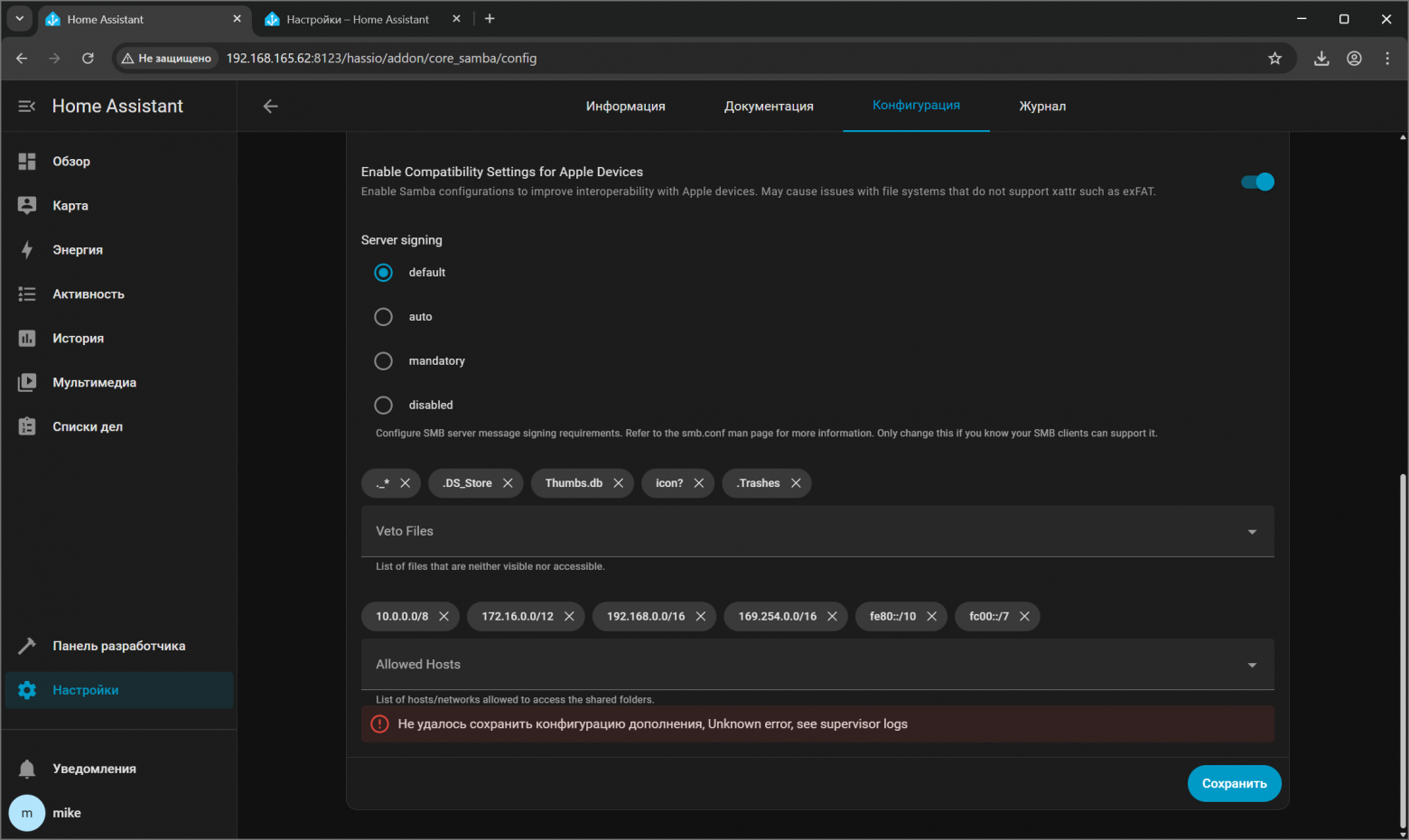Select the disabled server signing option

pyautogui.click(x=383, y=405)
